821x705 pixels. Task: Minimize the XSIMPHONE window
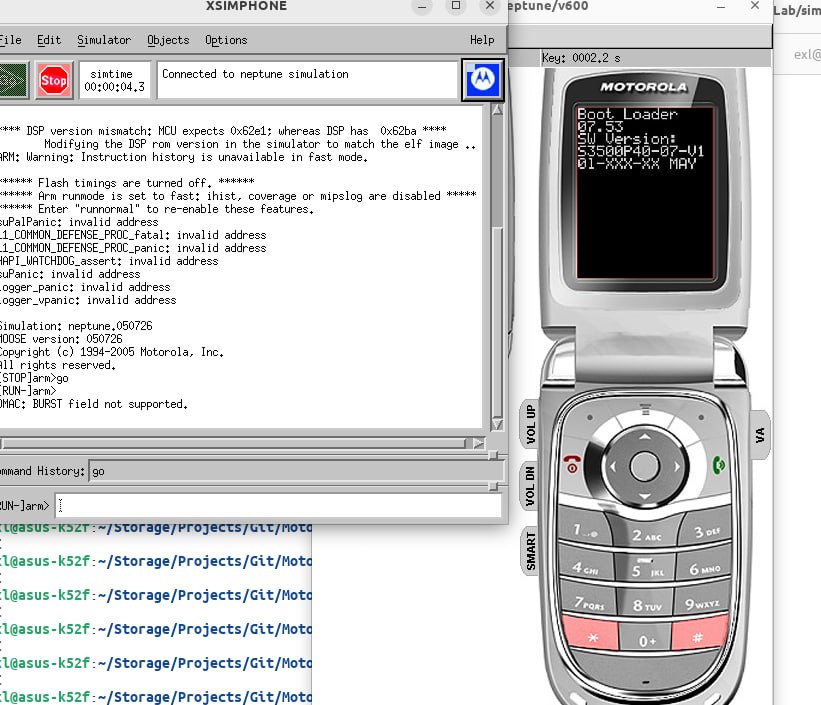(422, 6)
